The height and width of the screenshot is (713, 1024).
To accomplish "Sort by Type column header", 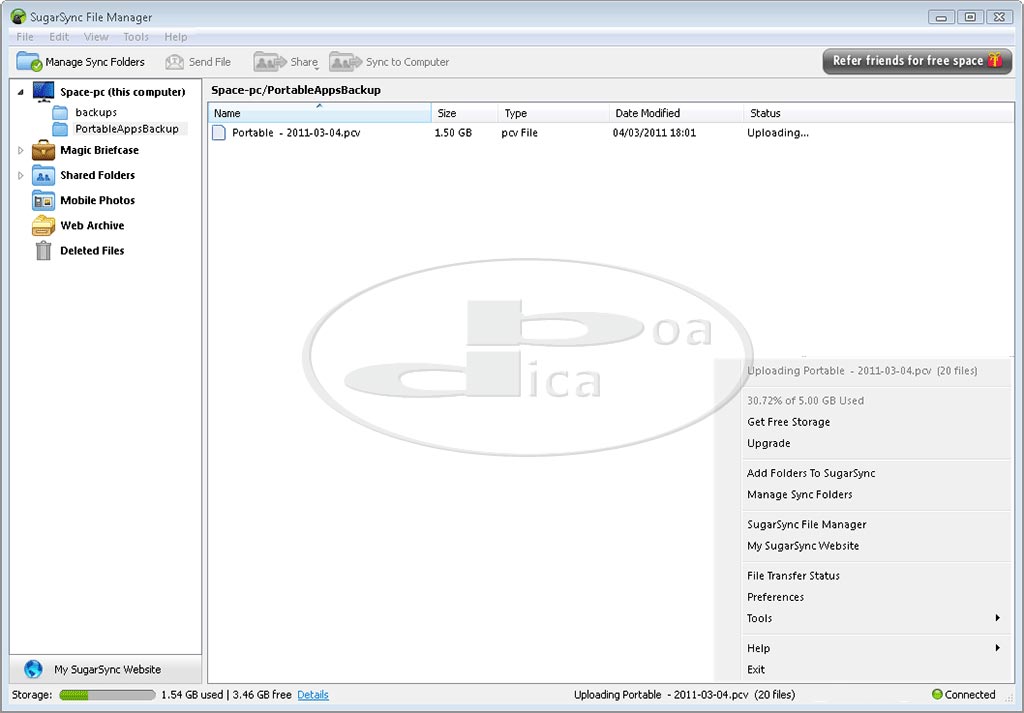I will coord(553,113).
